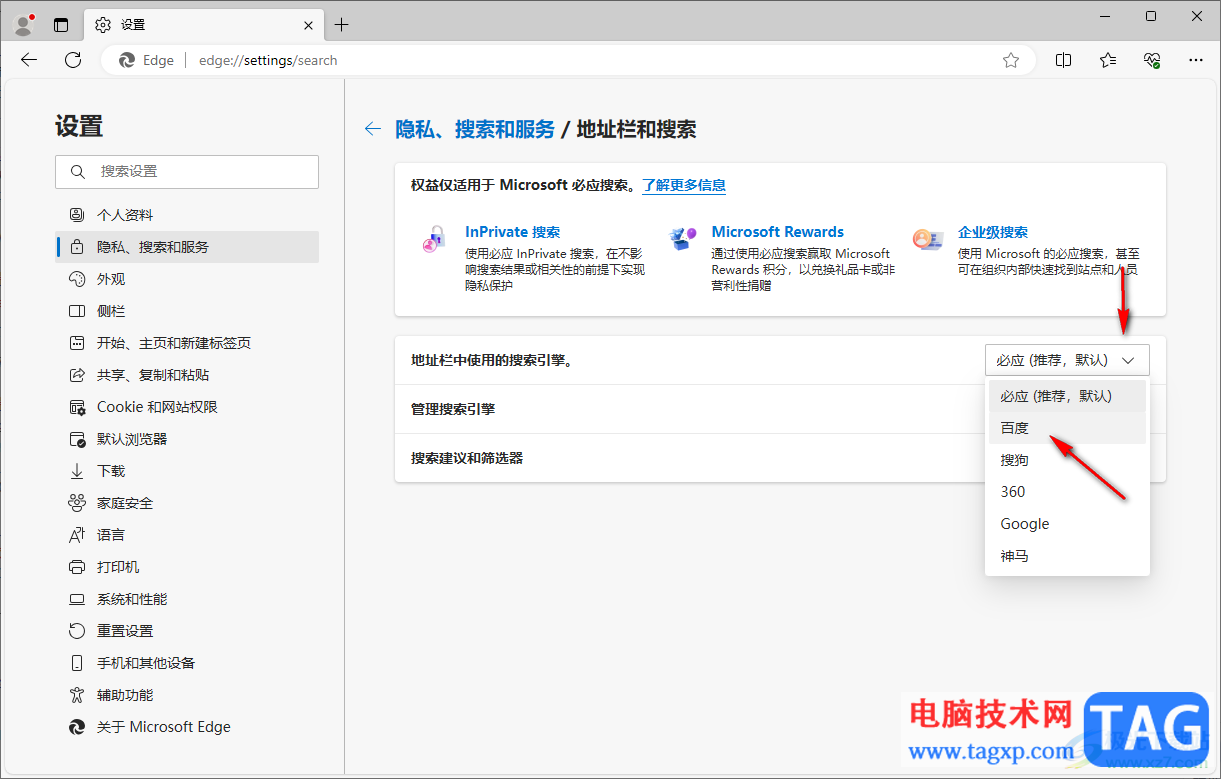Click the 侧栏 sidebar icon
1221x779 pixels.
point(77,311)
